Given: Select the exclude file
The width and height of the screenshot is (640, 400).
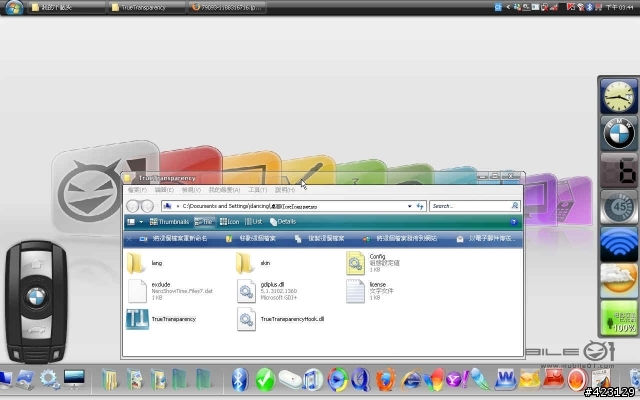Looking at the screenshot, I should coord(170,291).
